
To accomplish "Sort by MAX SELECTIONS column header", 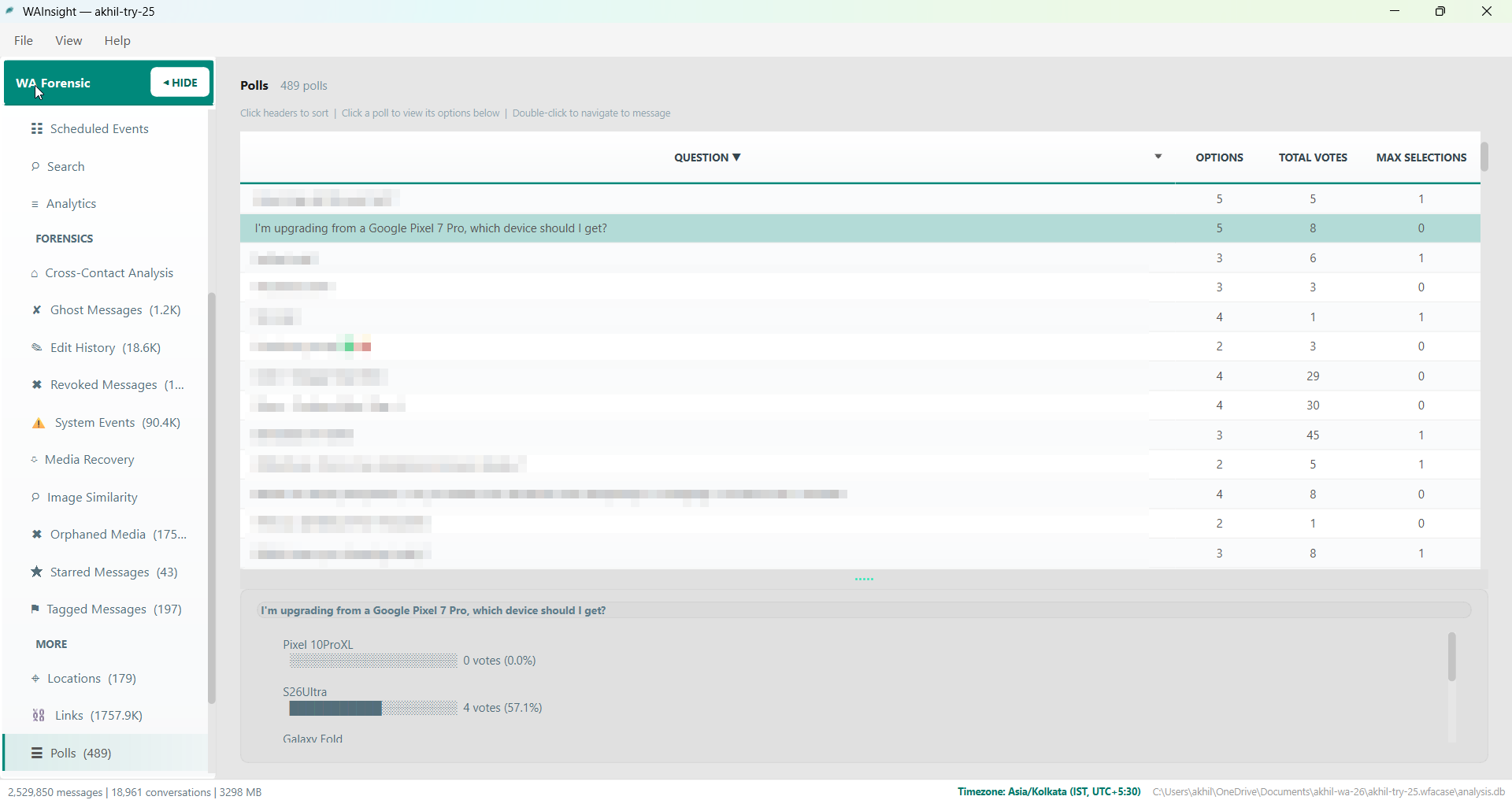I will coord(1421,158).
